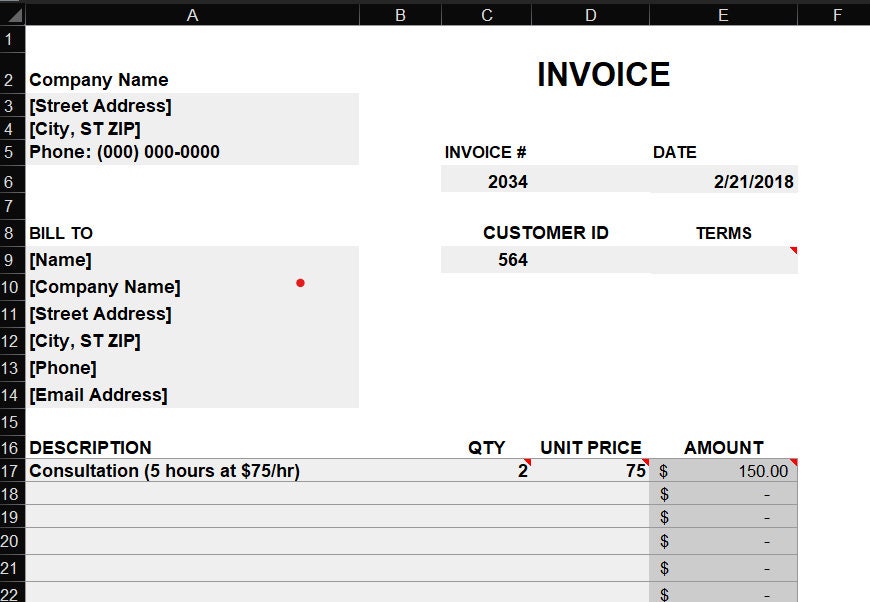Select row 1 header
Screen dimensions: 870x602
(x=12, y=39)
